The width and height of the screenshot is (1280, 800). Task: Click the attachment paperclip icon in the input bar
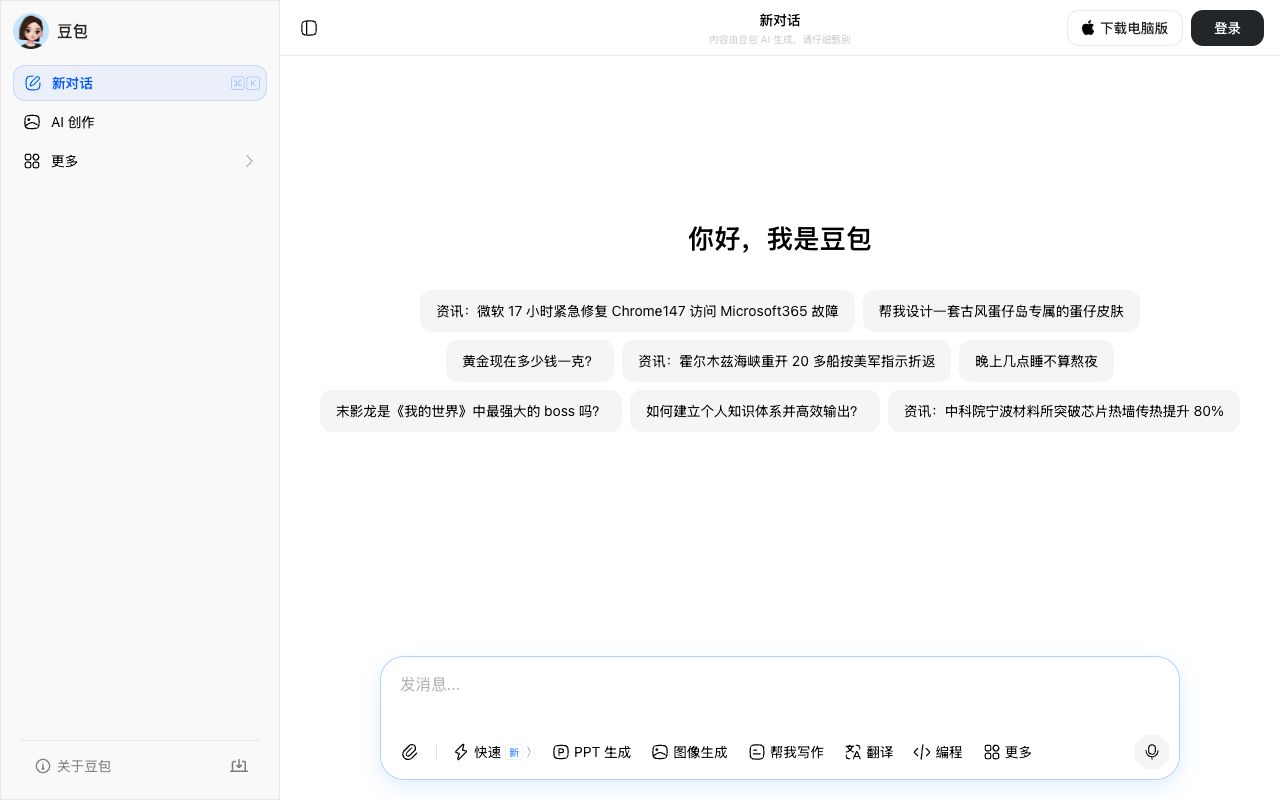409,752
